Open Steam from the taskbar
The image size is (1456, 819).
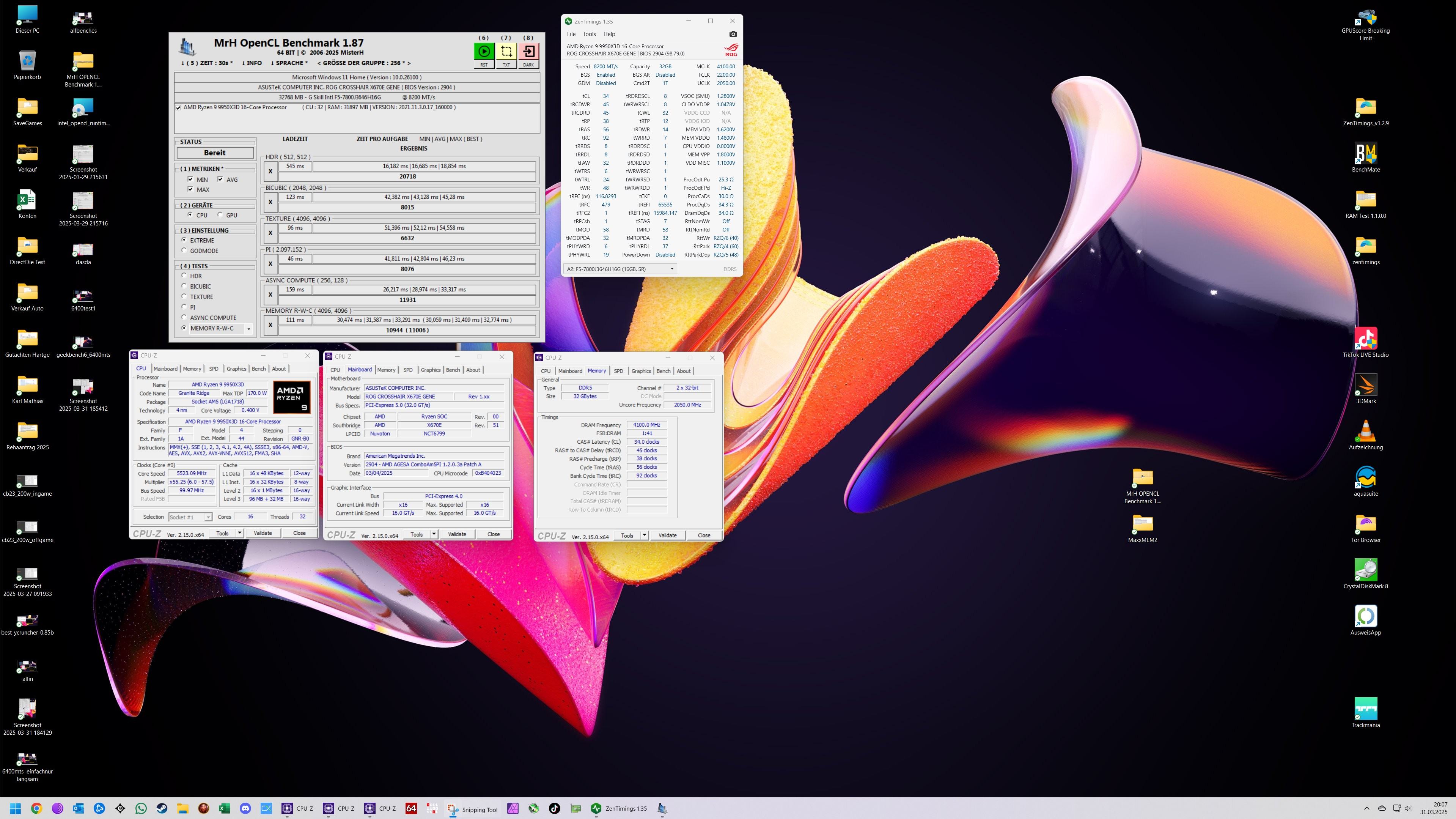[162, 808]
